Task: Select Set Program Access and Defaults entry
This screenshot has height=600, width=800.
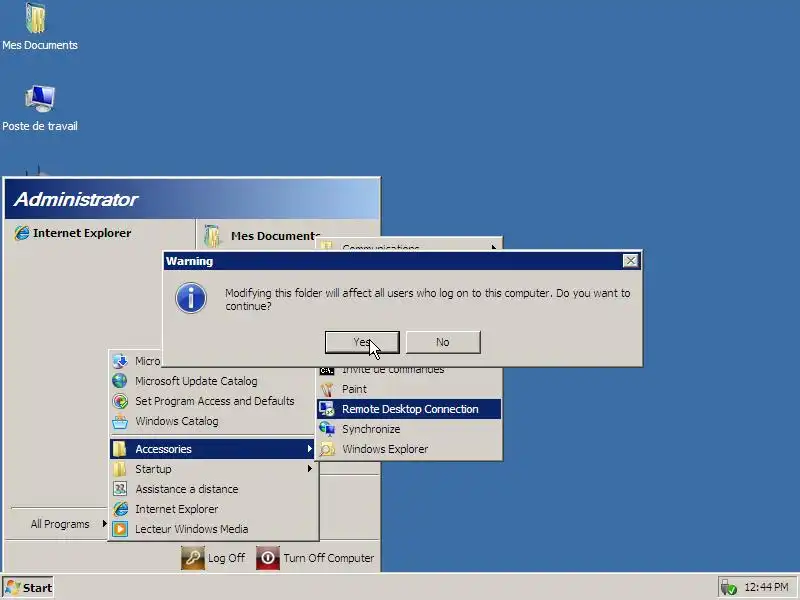Action: point(214,401)
